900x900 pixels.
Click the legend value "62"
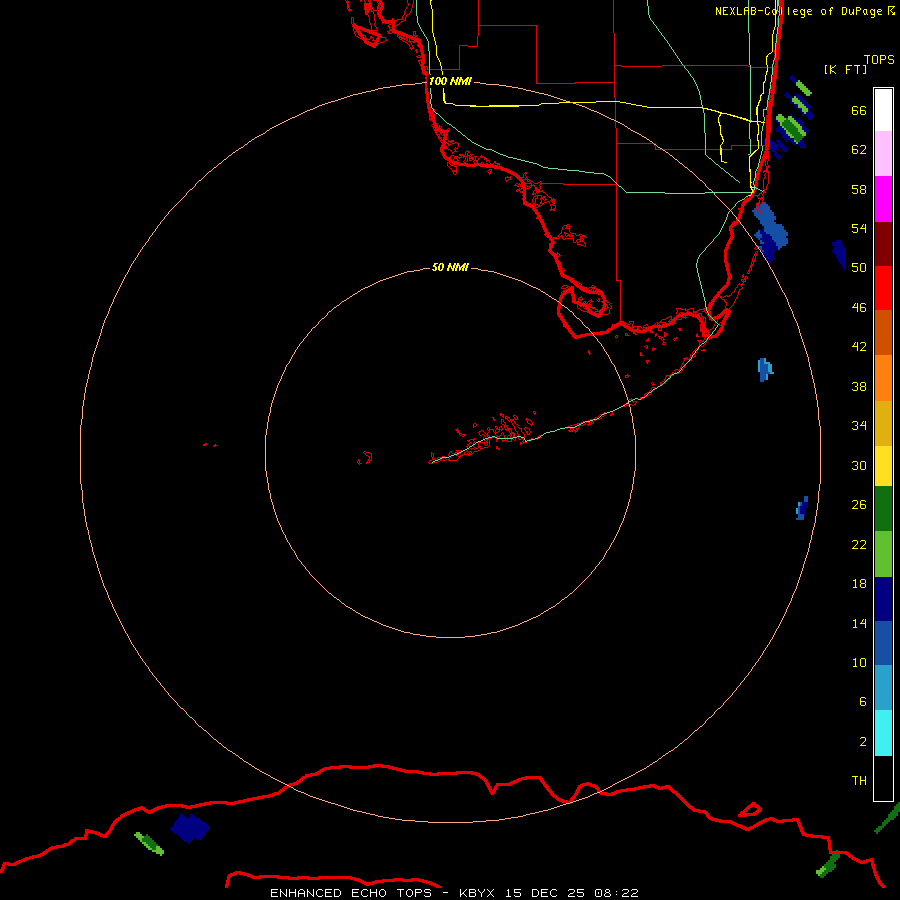[859, 150]
